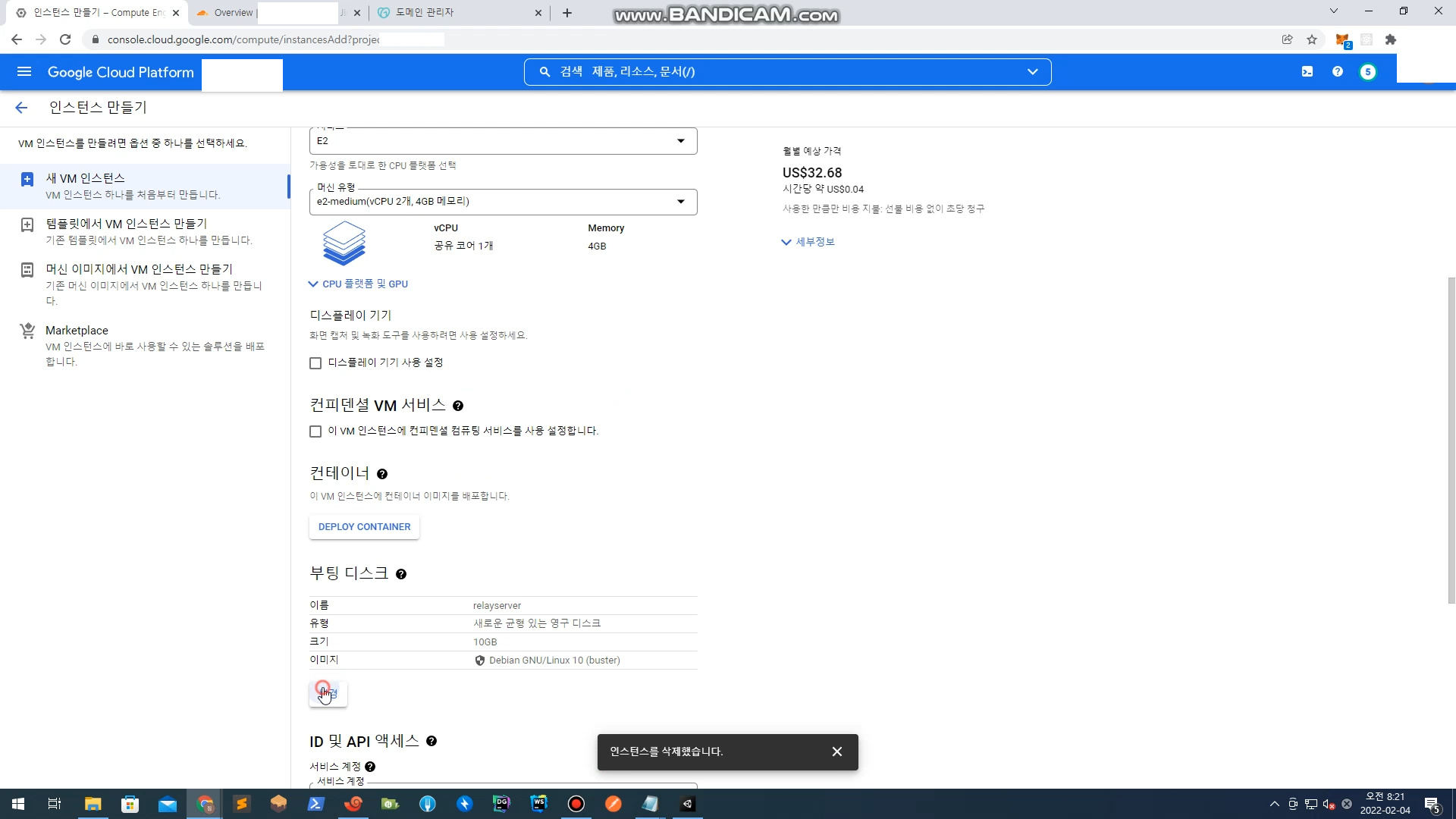This screenshot has height=819, width=1456.
Task: Open the e2-medium machine type dropdown
Action: pyautogui.click(x=503, y=202)
